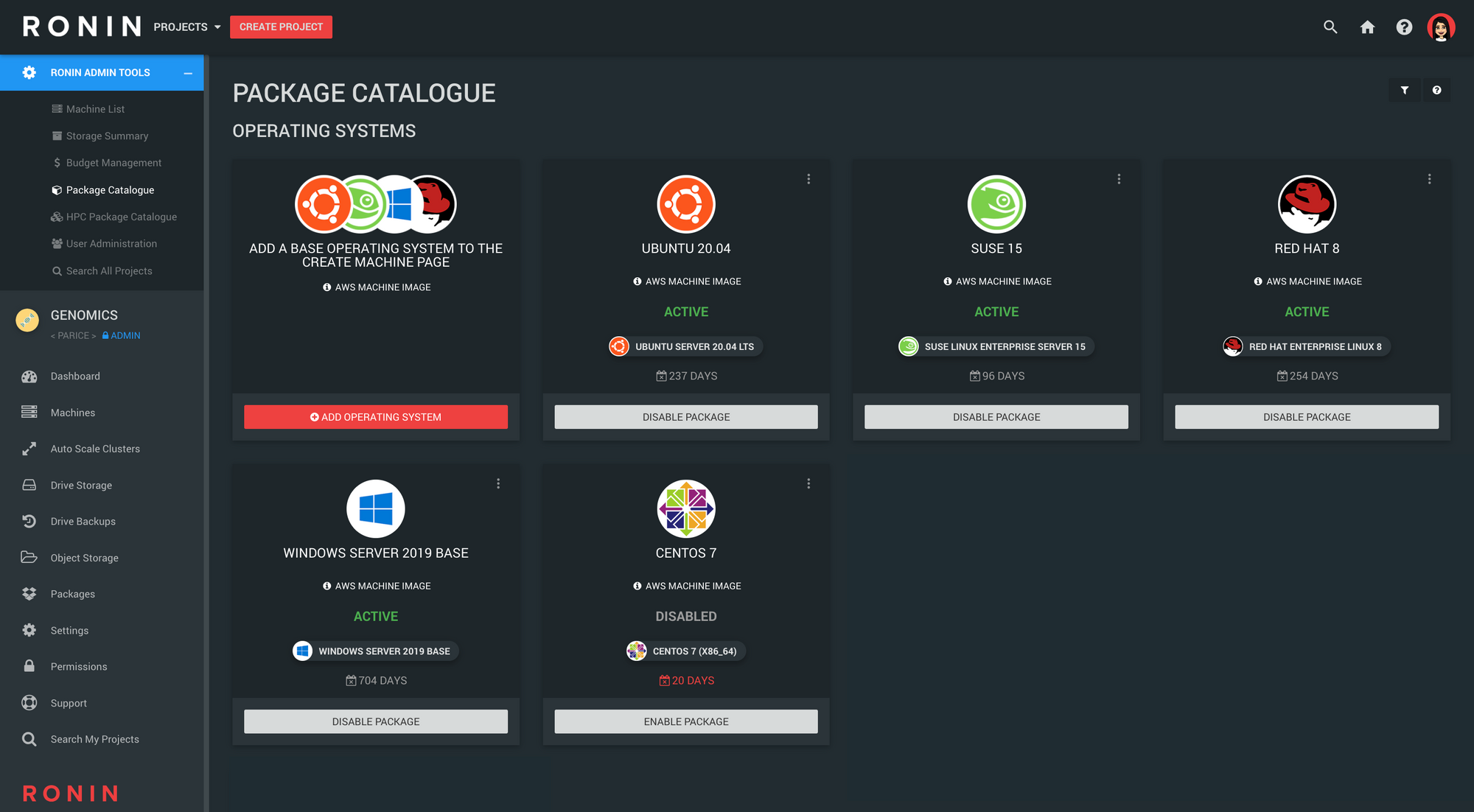Open Ubuntu 20.04 card options menu
Image resolution: width=1474 pixels, height=812 pixels.
point(808,179)
